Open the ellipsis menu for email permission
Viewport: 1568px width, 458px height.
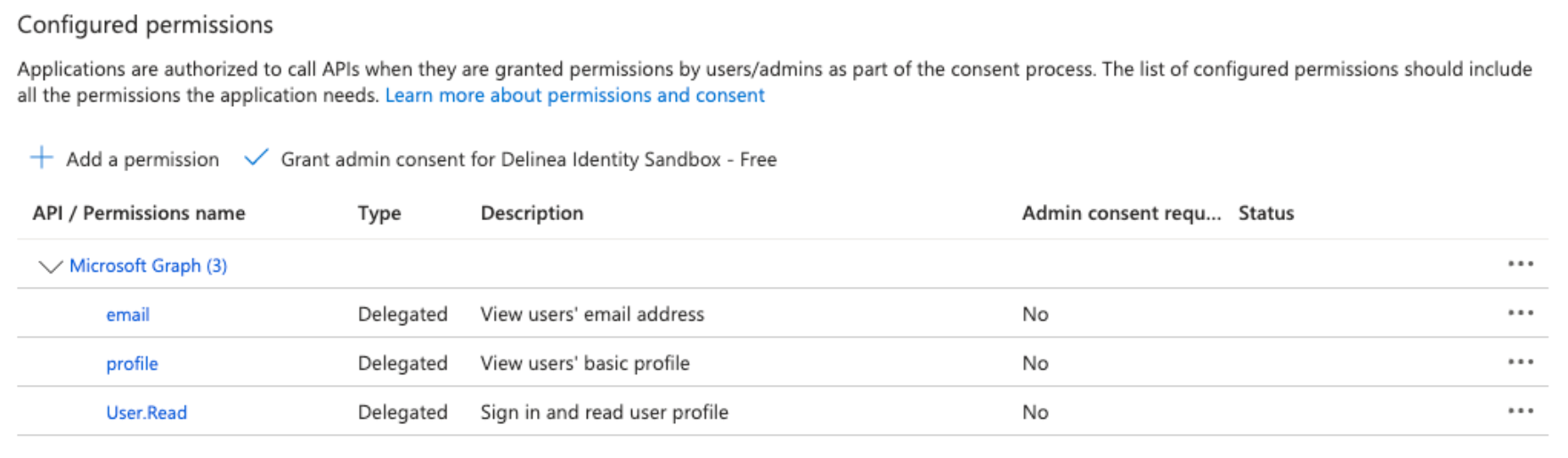click(1520, 314)
